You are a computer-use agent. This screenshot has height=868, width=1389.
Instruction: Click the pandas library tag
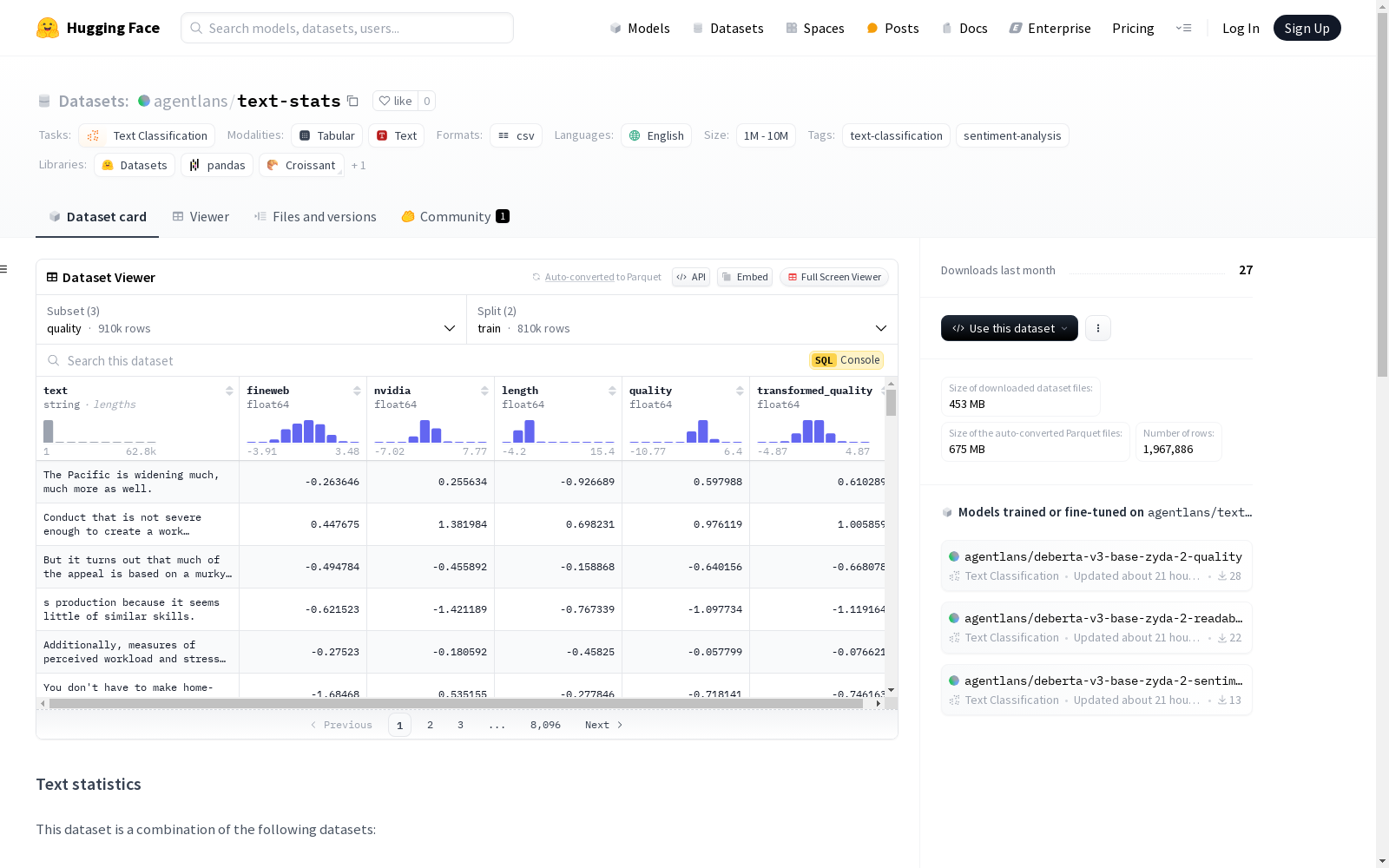(217, 165)
